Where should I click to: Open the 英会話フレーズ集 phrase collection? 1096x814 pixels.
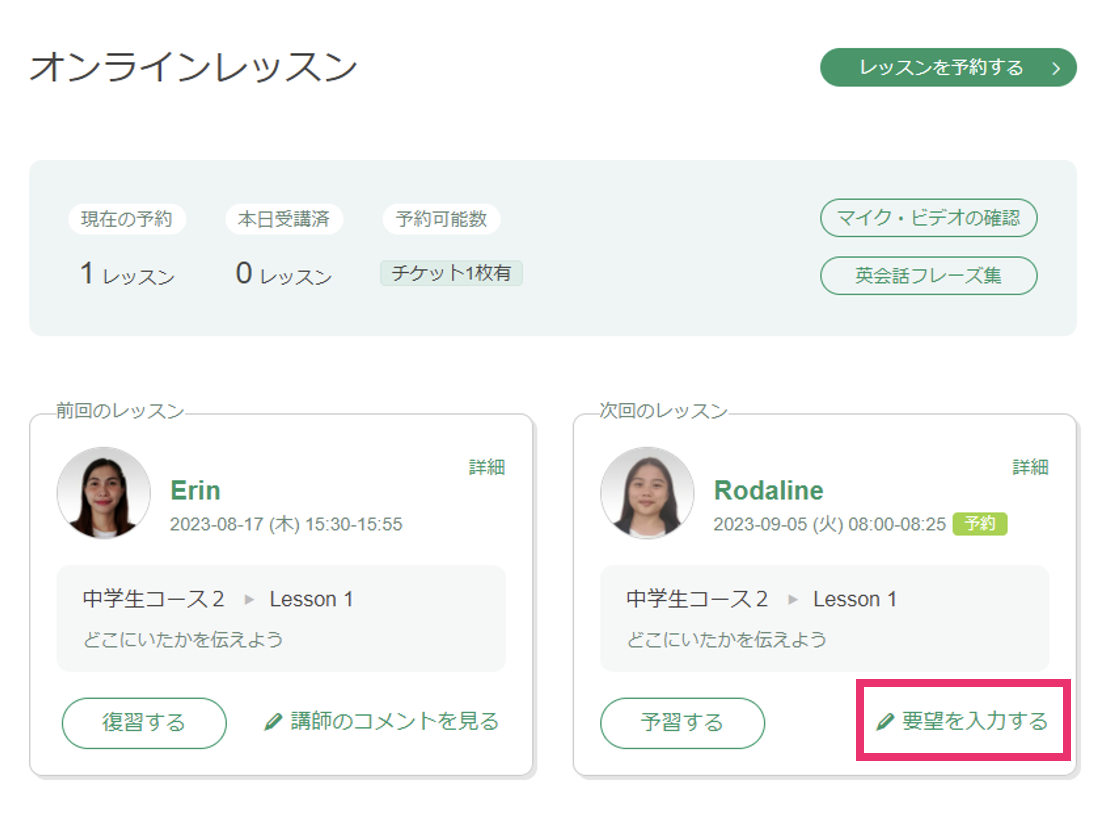click(x=928, y=276)
